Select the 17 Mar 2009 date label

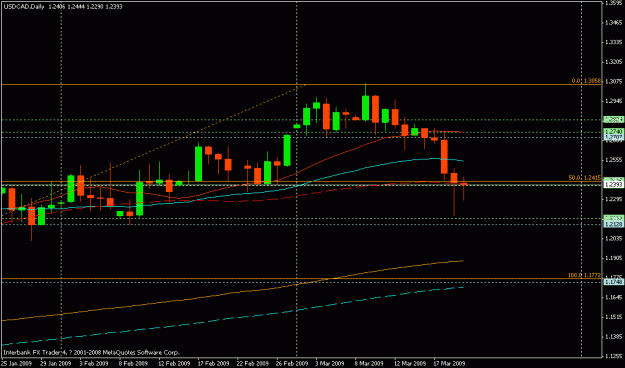[449, 363]
